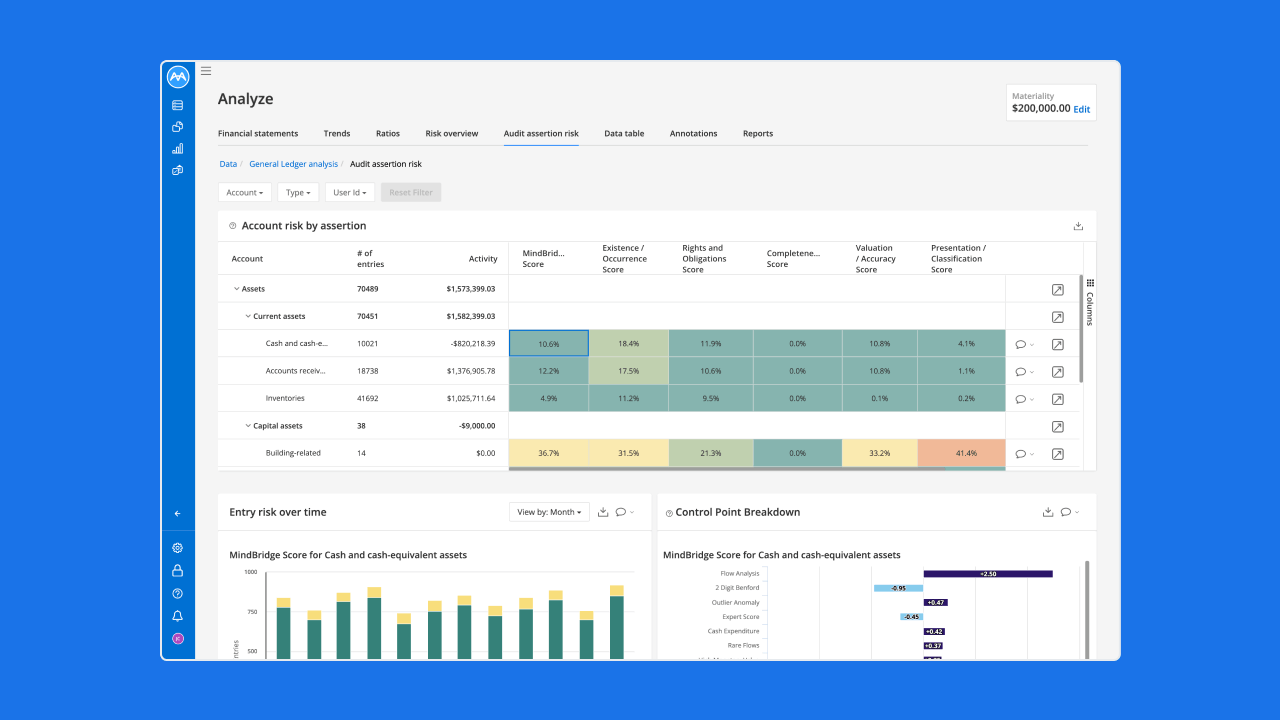Collapse the Current assets tree row
The width and height of the screenshot is (1280, 720).
(x=248, y=317)
